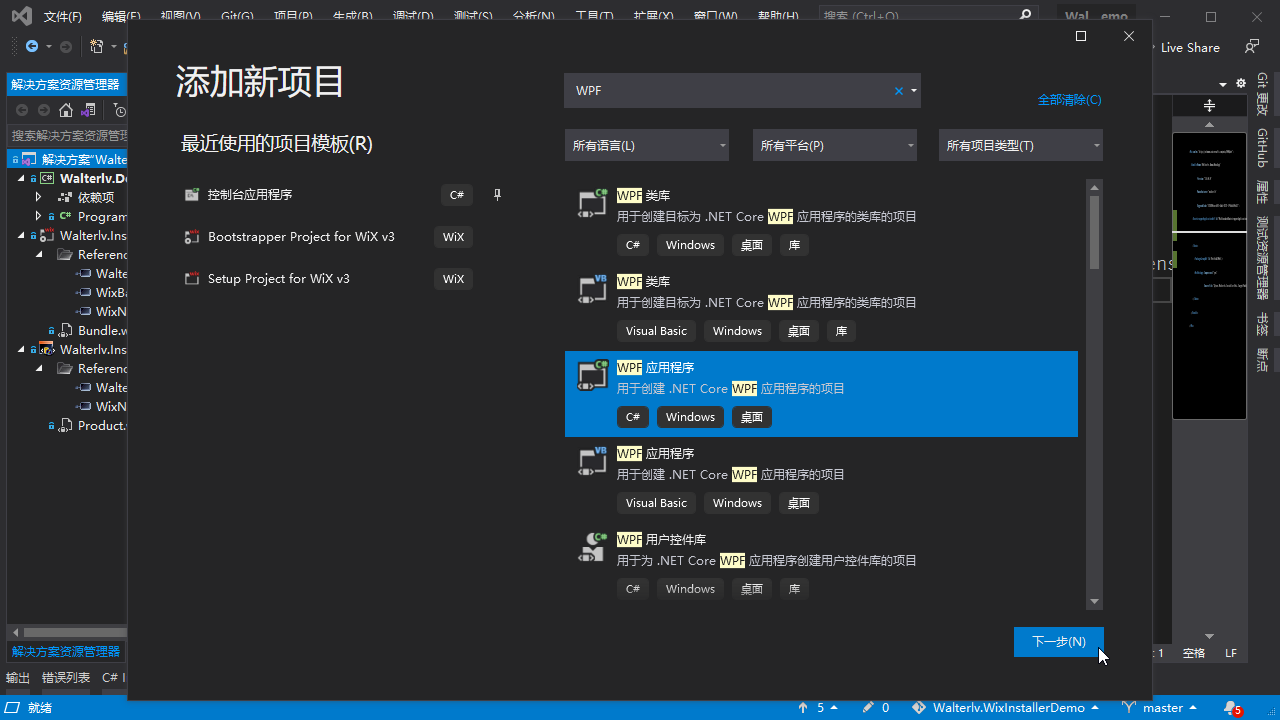
Task: Open the 文件 menu
Action: click(62, 17)
